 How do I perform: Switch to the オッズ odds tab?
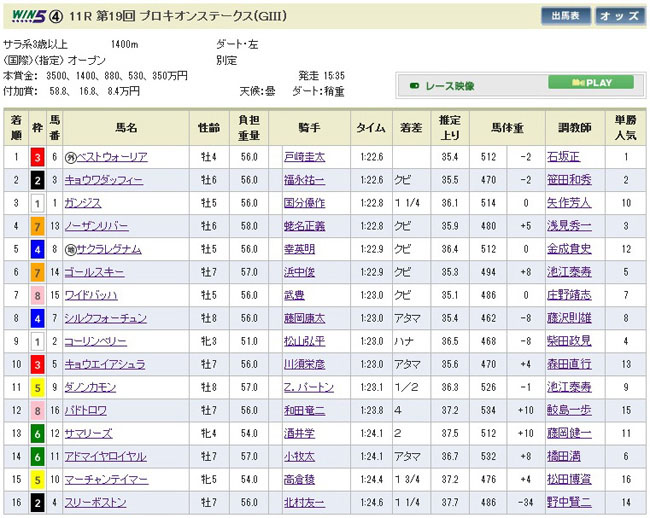pos(620,16)
